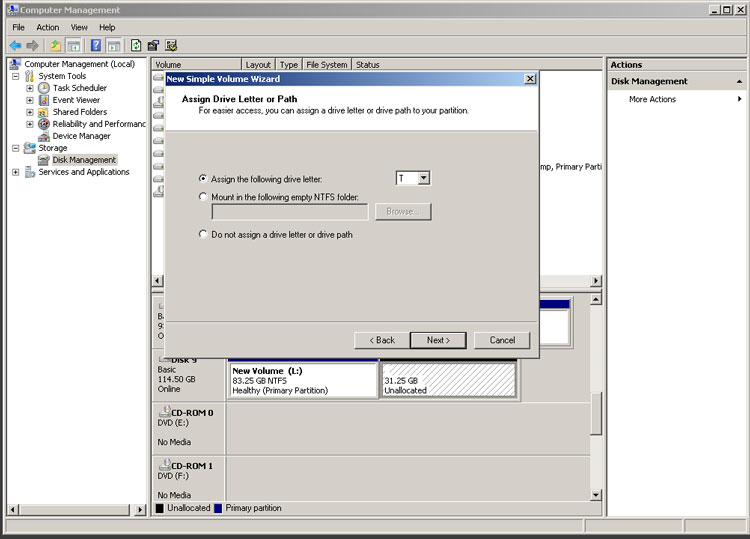Open the More Actions submenu arrow
The width and height of the screenshot is (750, 539).
(x=739, y=99)
